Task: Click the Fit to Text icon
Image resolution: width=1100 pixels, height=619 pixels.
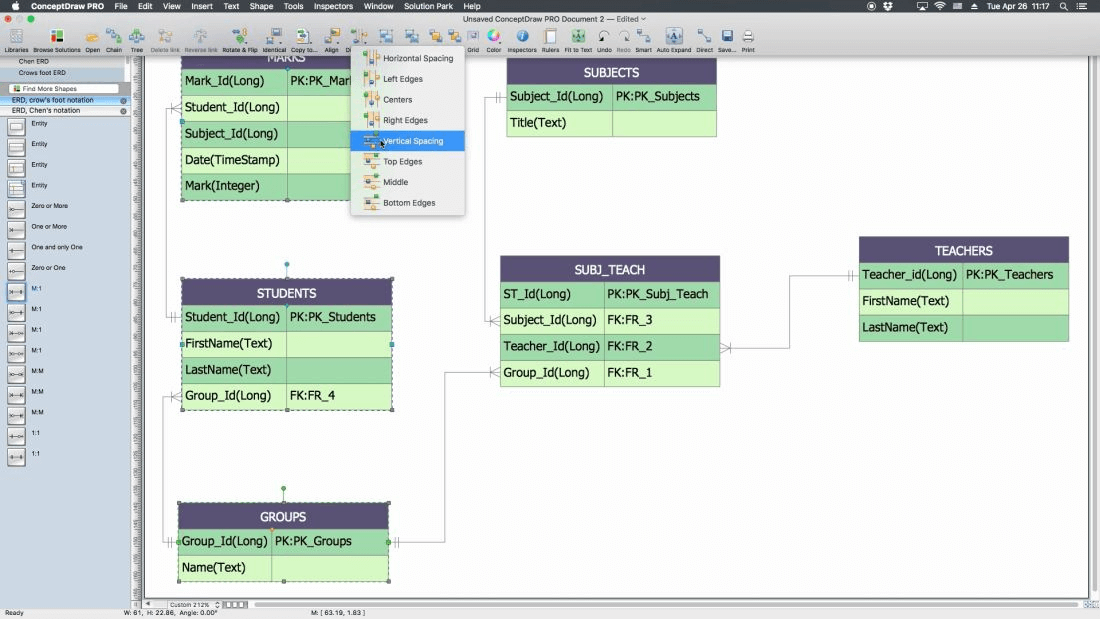Action: coord(578,38)
